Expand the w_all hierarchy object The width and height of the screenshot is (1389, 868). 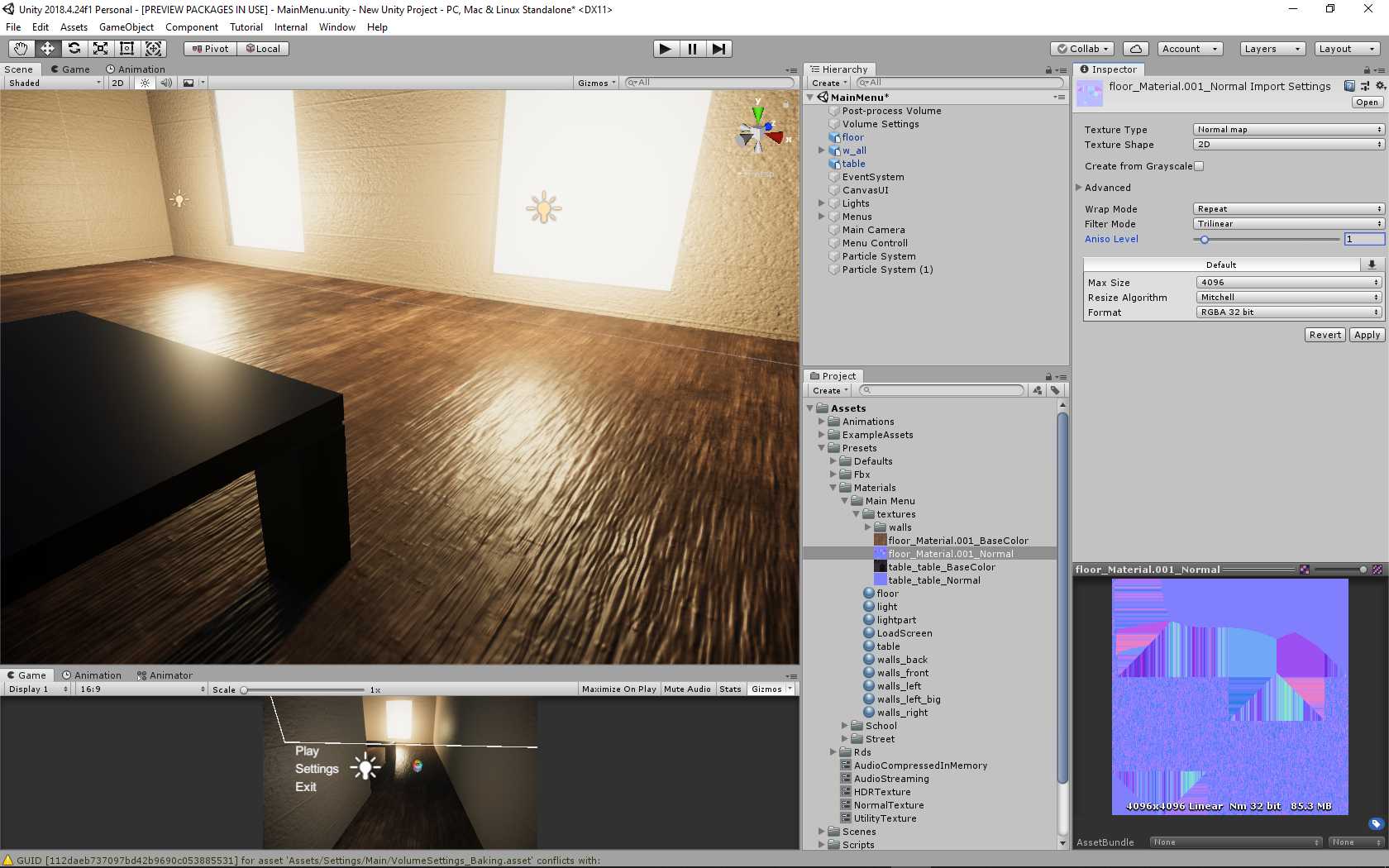click(x=821, y=150)
